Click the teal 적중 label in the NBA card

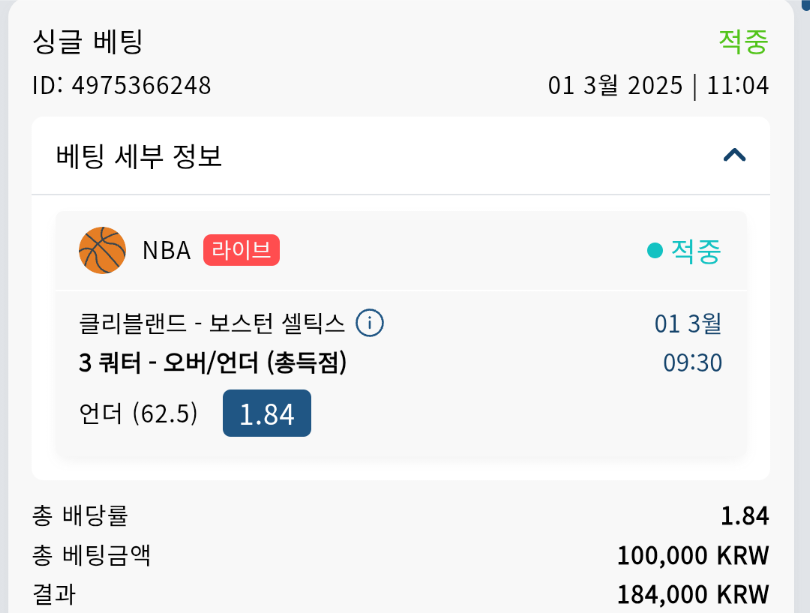click(x=695, y=251)
